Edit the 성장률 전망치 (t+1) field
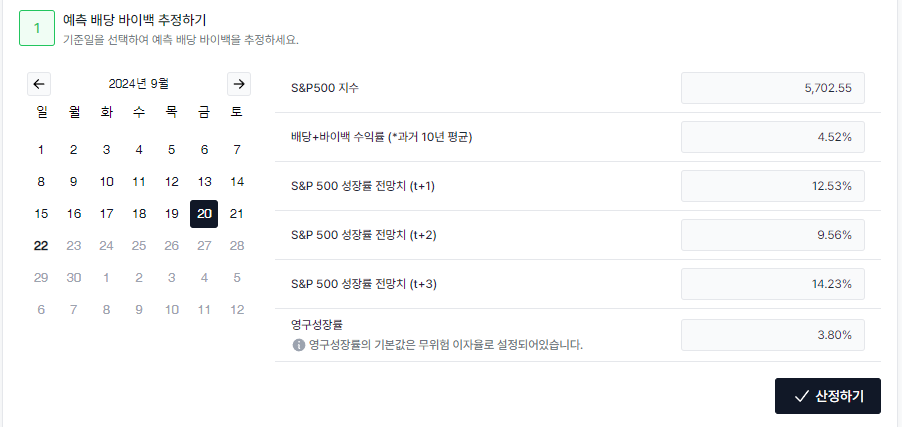 tap(773, 186)
